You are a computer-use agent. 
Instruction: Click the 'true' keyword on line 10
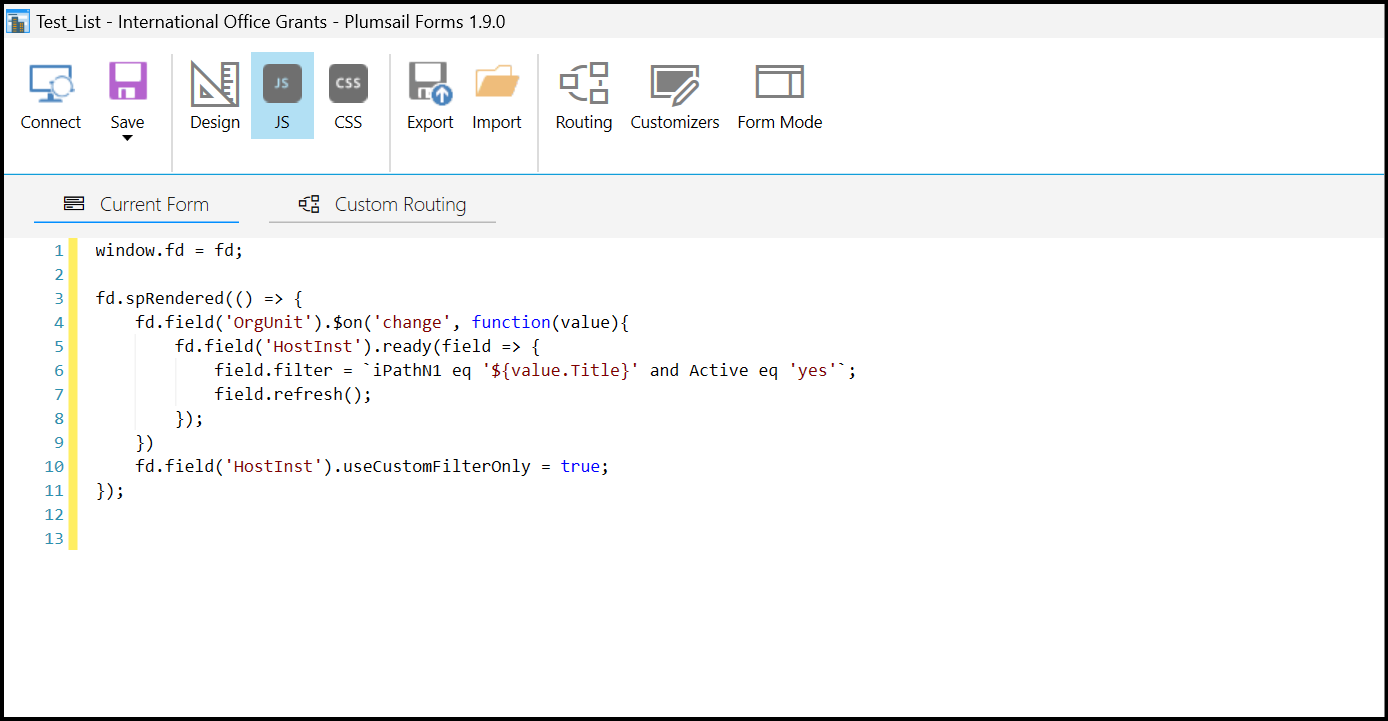pyautogui.click(x=580, y=466)
